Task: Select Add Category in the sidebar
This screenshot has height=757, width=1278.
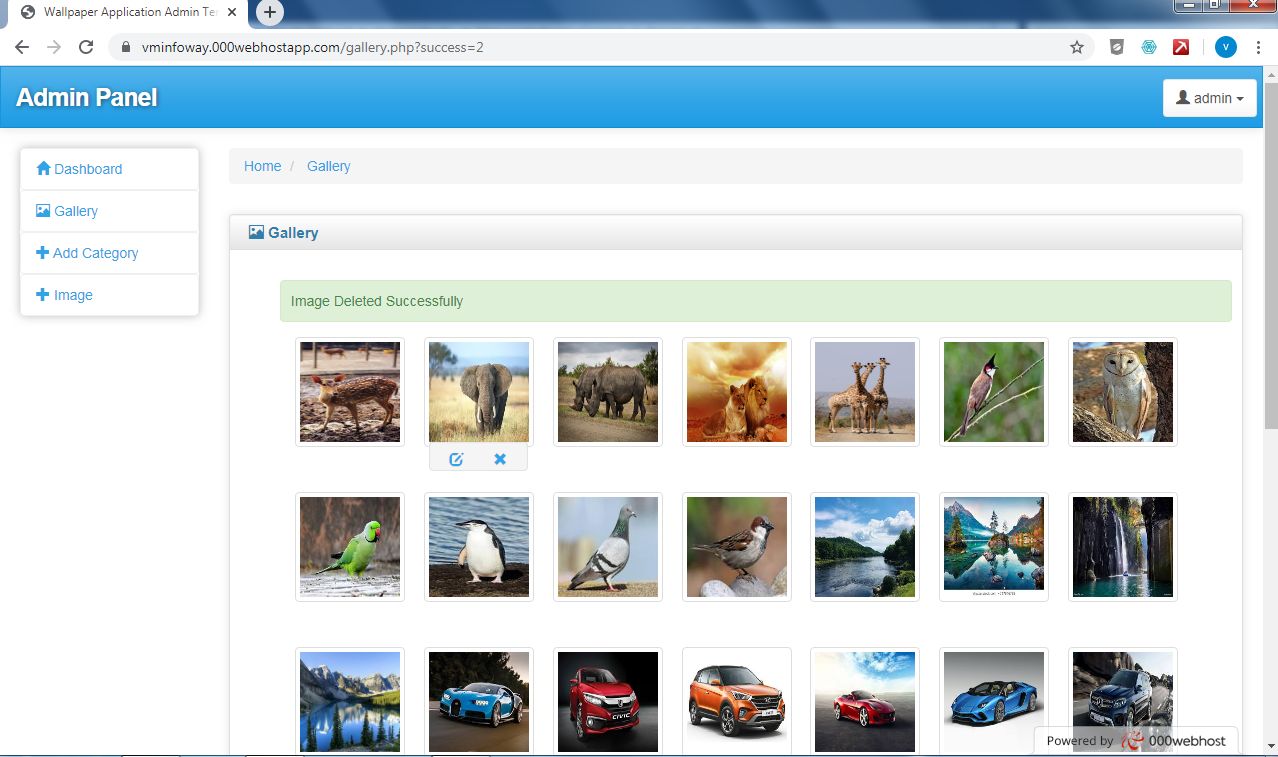Action: [110, 253]
